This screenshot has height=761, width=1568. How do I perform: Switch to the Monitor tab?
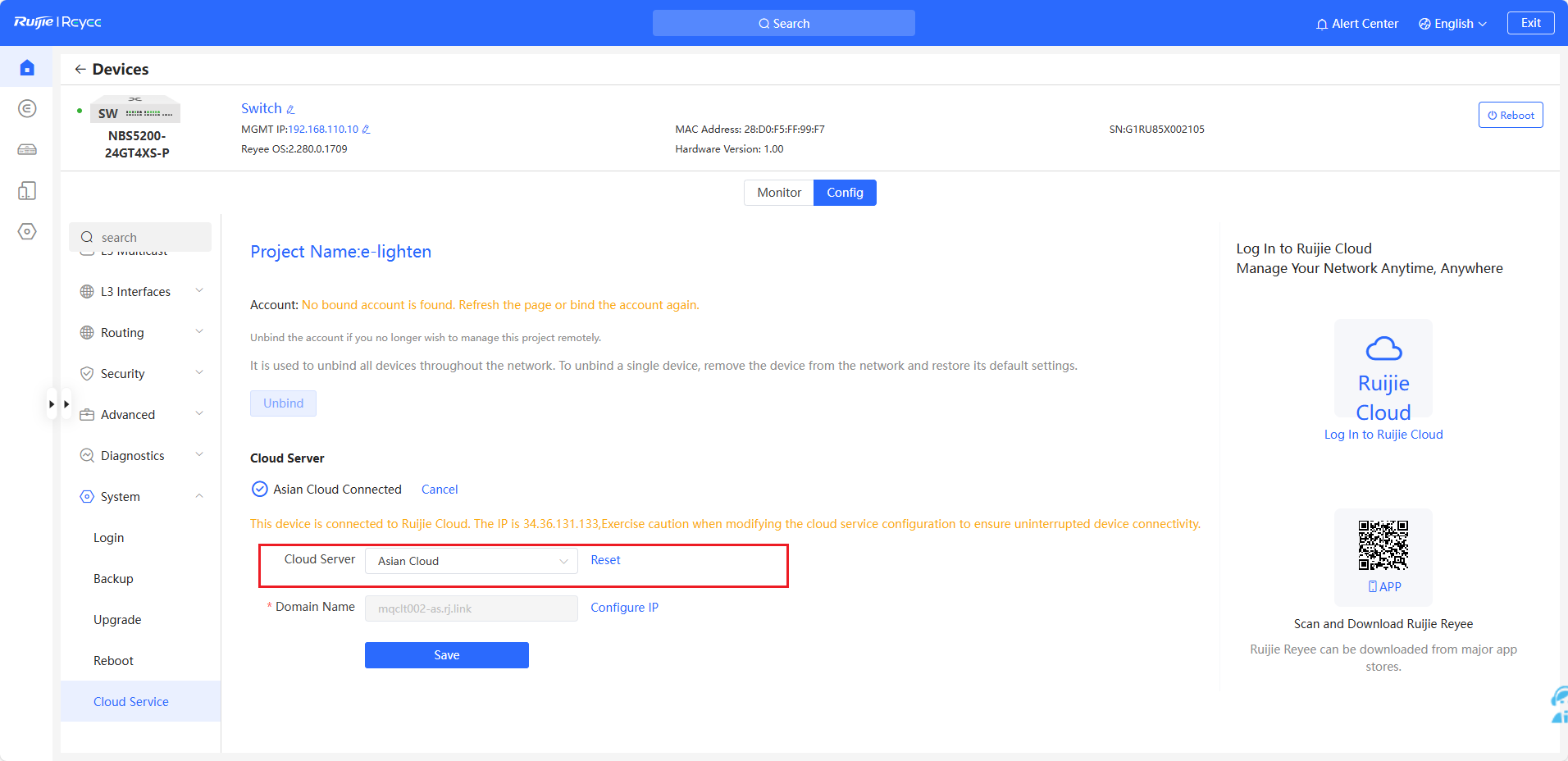click(x=779, y=193)
